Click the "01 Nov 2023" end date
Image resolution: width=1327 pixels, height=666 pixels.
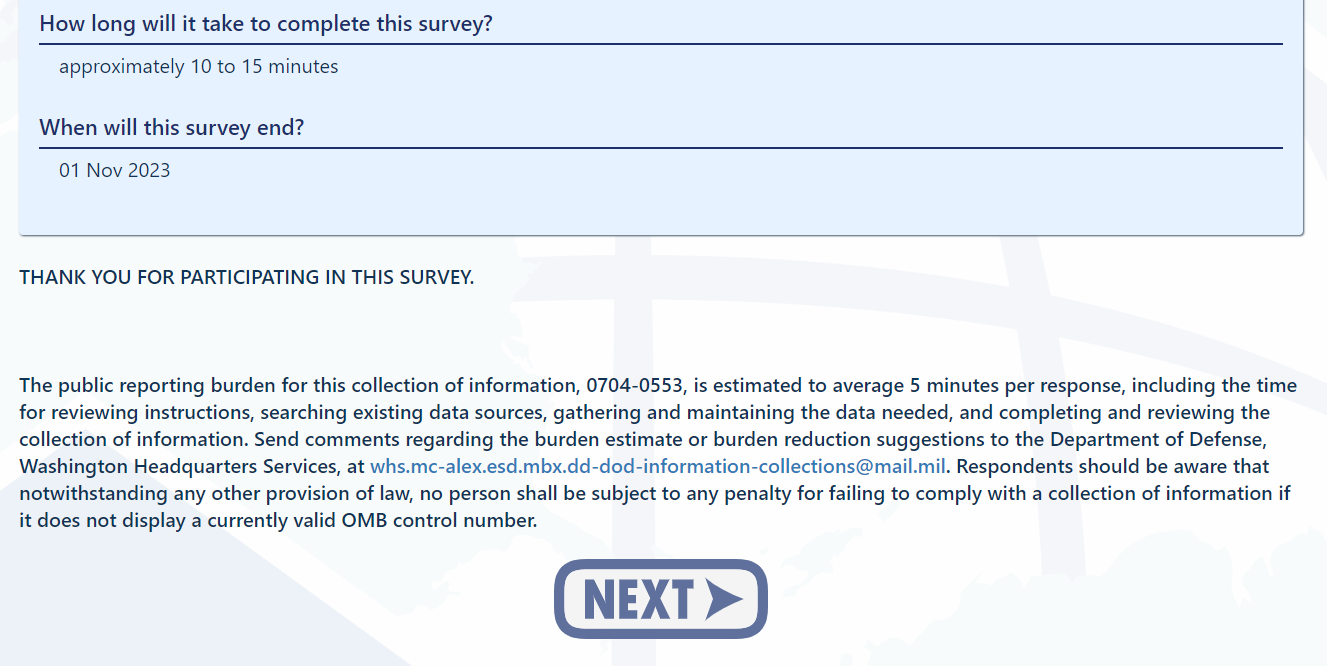(x=115, y=171)
